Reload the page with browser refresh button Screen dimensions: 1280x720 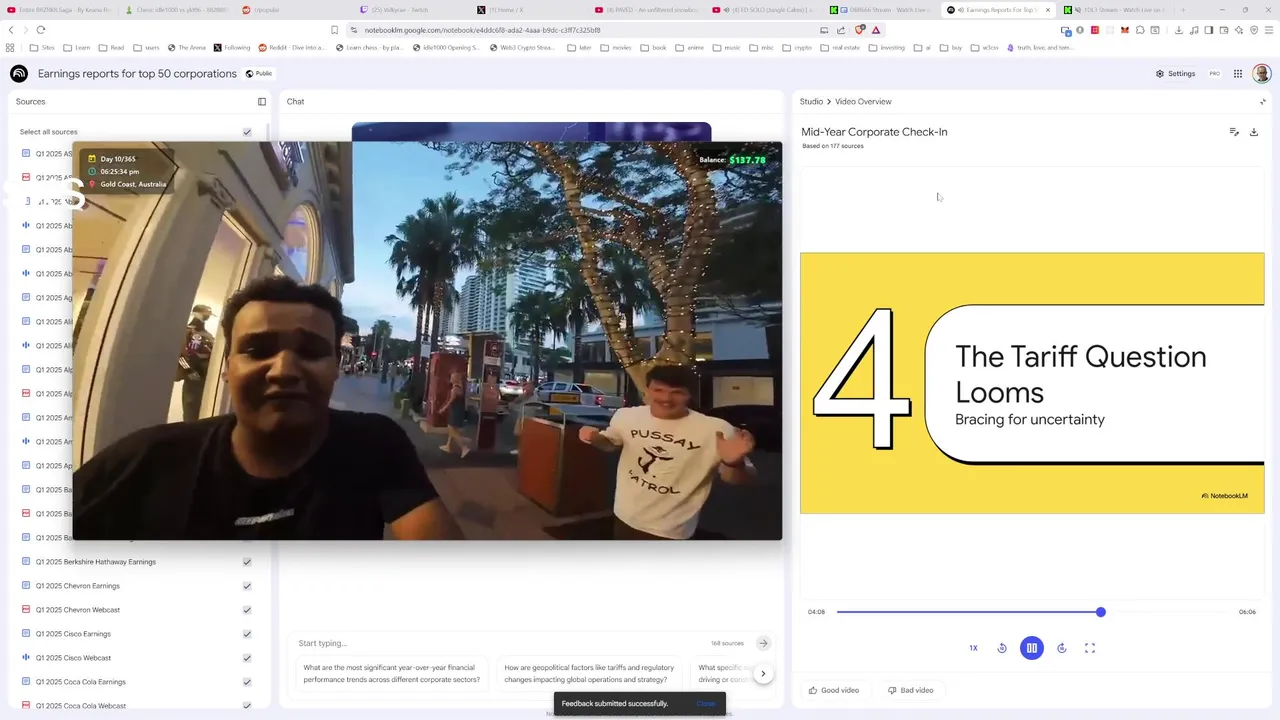pos(40,30)
